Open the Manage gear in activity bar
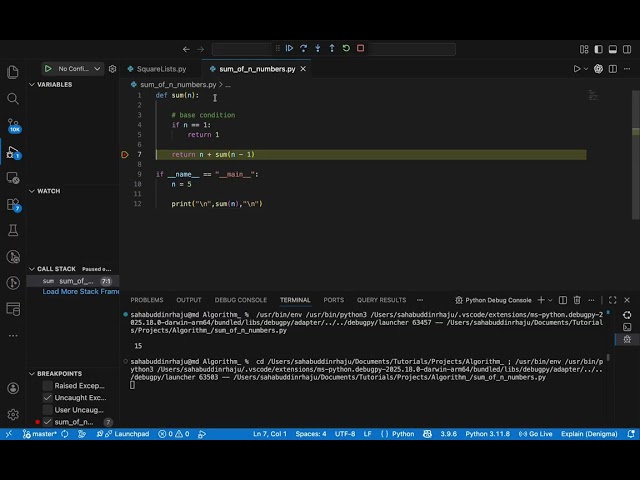Image resolution: width=640 pixels, height=480 pixels. tap(13, 414)
